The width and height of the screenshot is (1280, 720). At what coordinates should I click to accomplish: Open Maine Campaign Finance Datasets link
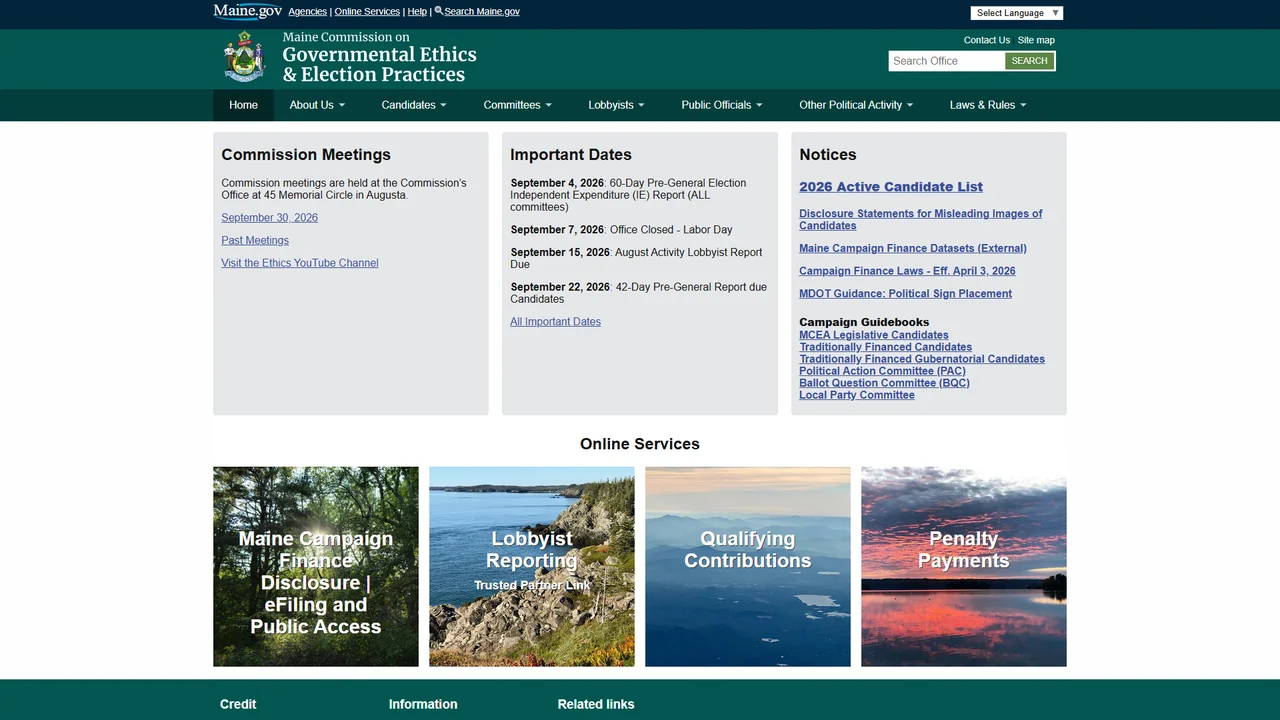(913, 248)
